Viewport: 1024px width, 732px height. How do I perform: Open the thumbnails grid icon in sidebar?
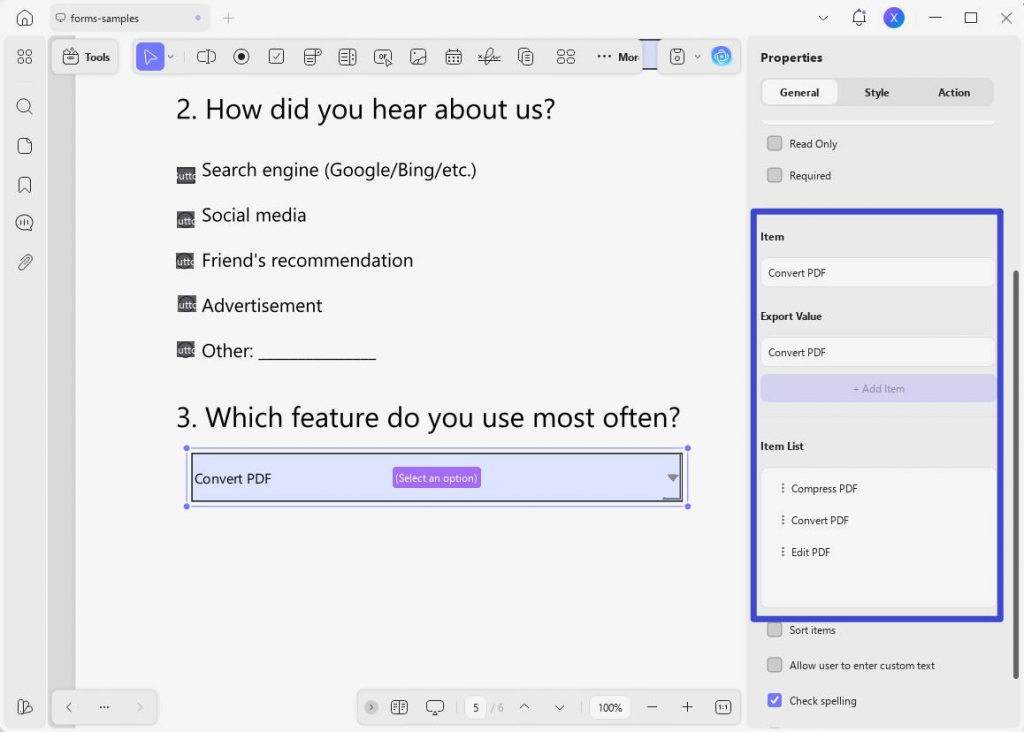25,57
